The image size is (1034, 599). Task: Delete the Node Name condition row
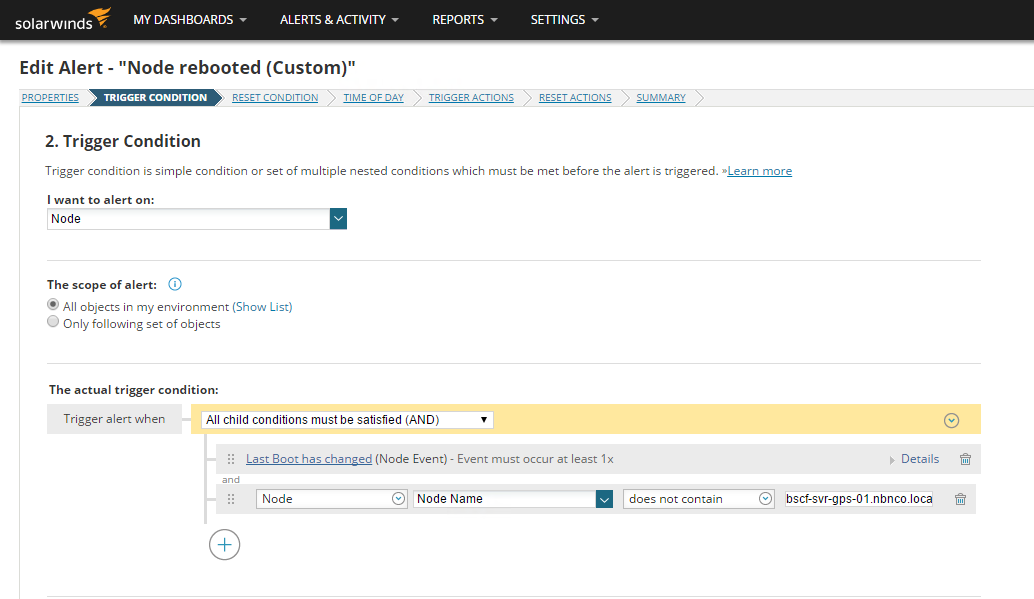960,499
